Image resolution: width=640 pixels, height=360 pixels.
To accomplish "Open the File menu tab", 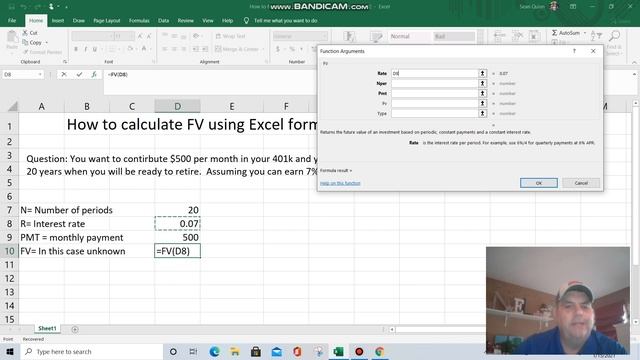I will click(x=12, y=20).
